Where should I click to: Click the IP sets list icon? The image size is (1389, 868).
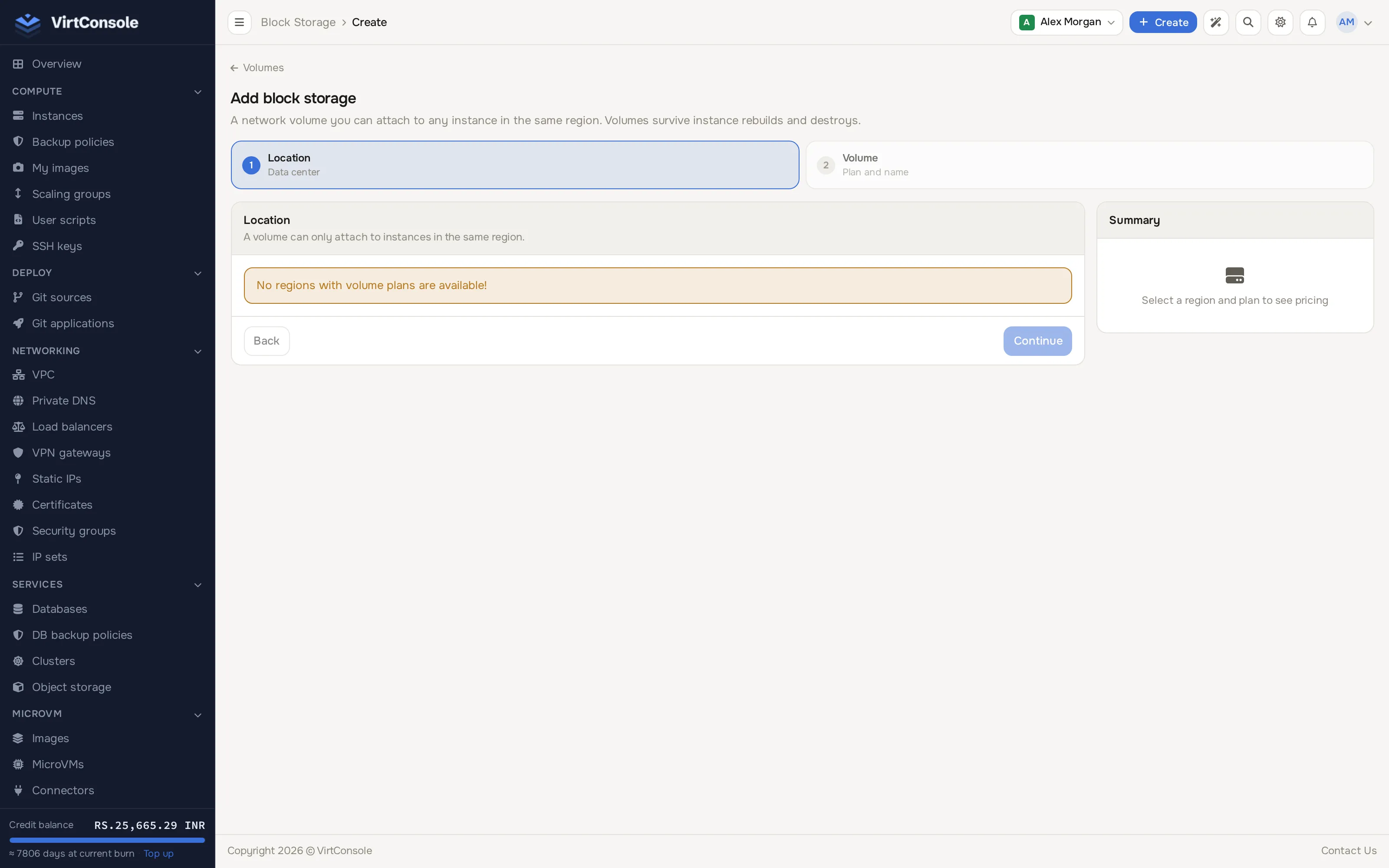pyautogui.click(x=18, y=557)
